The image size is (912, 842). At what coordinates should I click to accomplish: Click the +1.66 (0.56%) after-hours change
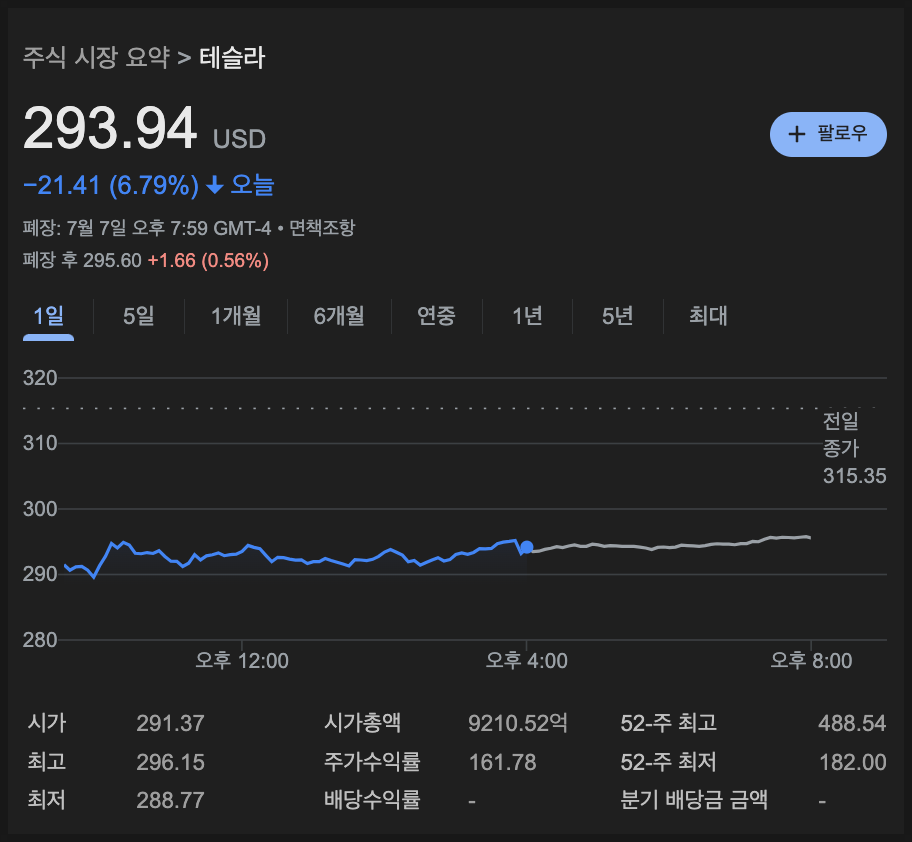(x=208, y=261)
